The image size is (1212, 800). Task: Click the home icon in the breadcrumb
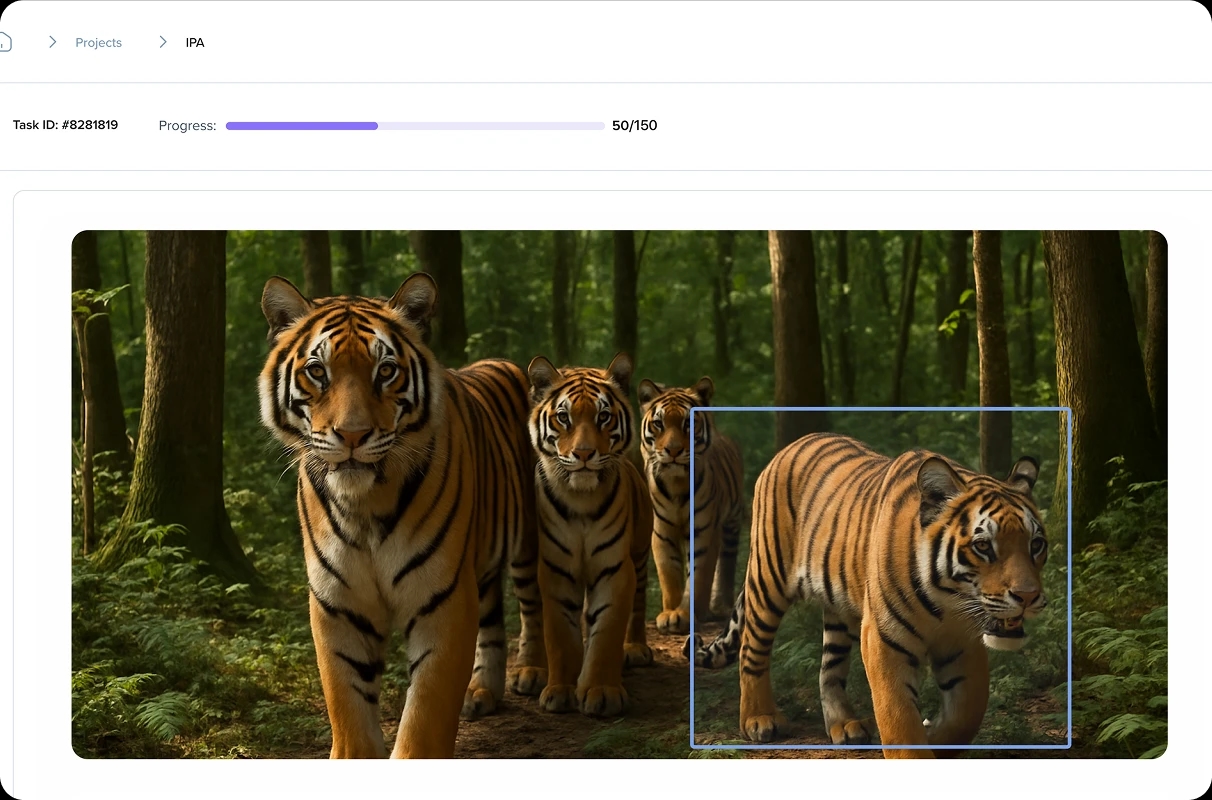(5, 42)
